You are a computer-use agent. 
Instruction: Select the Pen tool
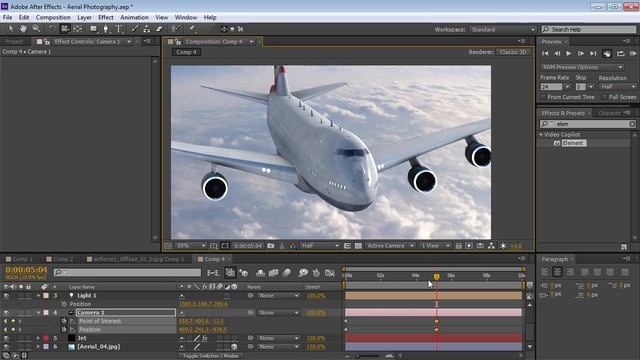[106, 29]
